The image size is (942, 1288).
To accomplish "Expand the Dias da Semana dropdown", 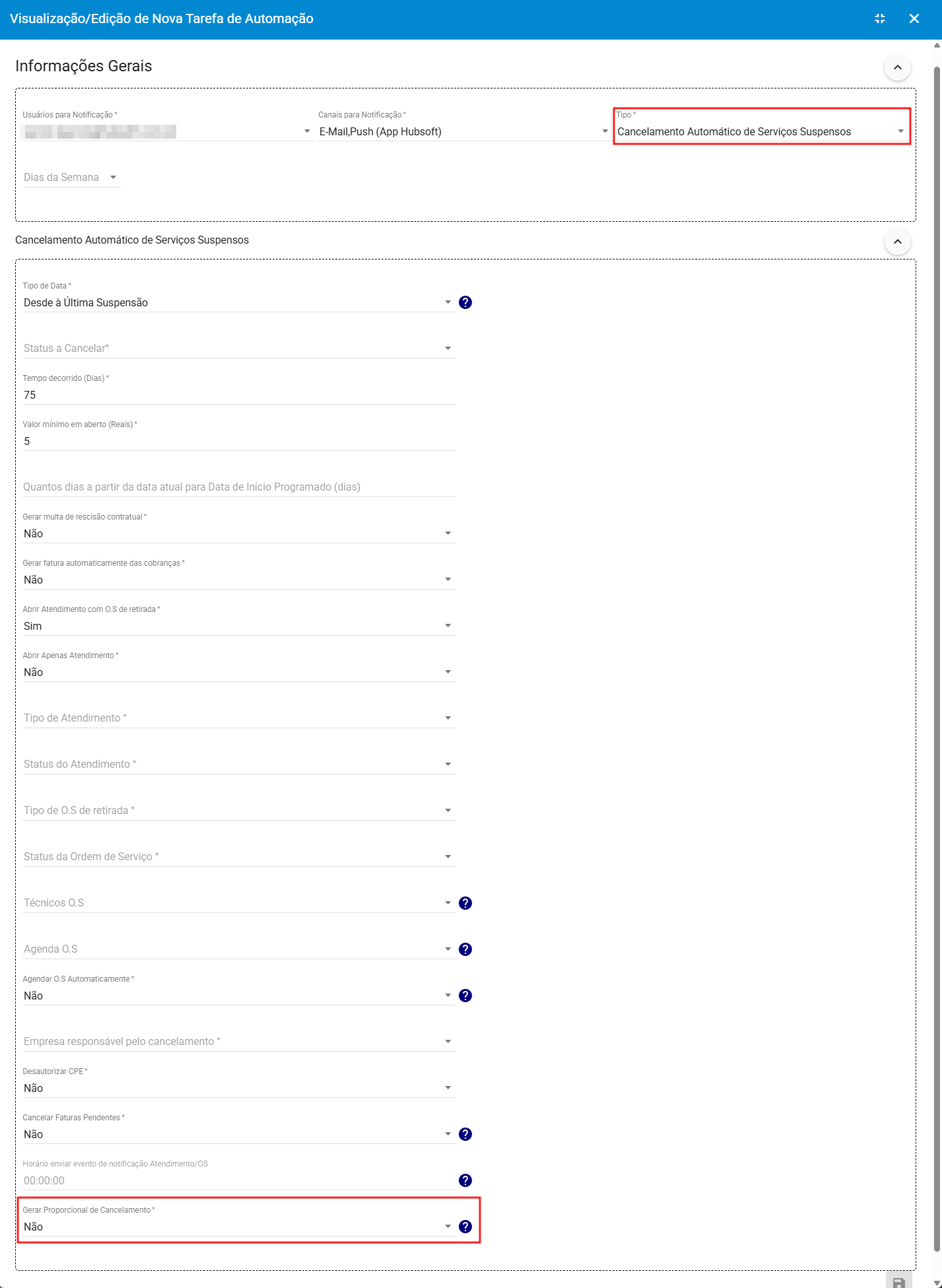I will pos(71,177).
